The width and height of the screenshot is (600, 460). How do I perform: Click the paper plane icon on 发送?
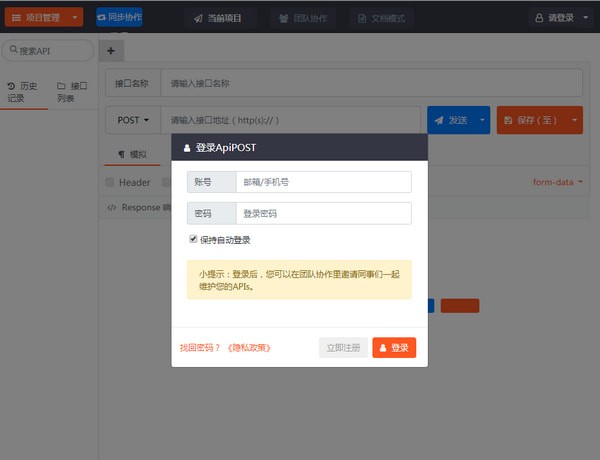439,120
